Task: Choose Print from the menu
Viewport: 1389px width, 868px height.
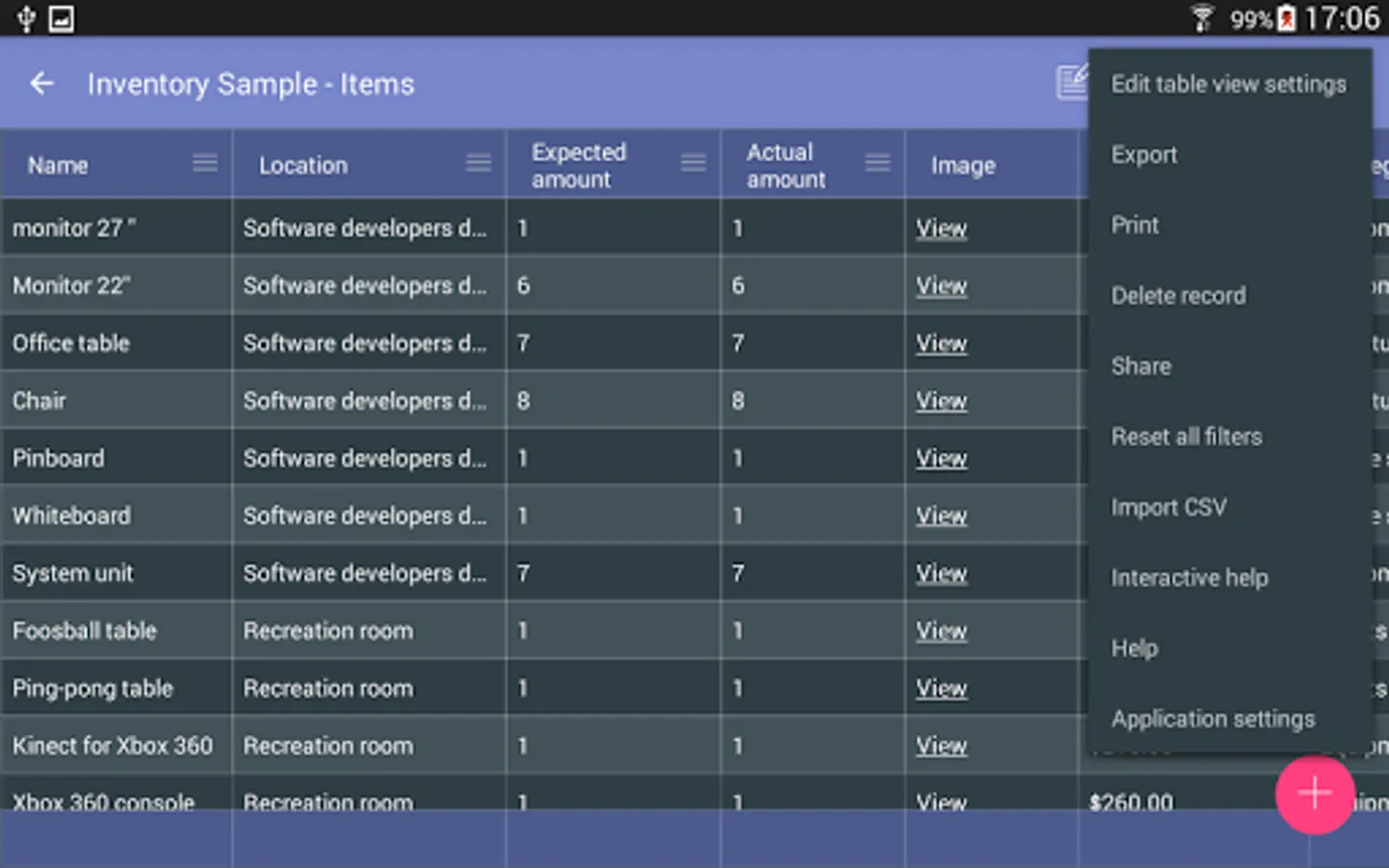Action: [1229, 225]
